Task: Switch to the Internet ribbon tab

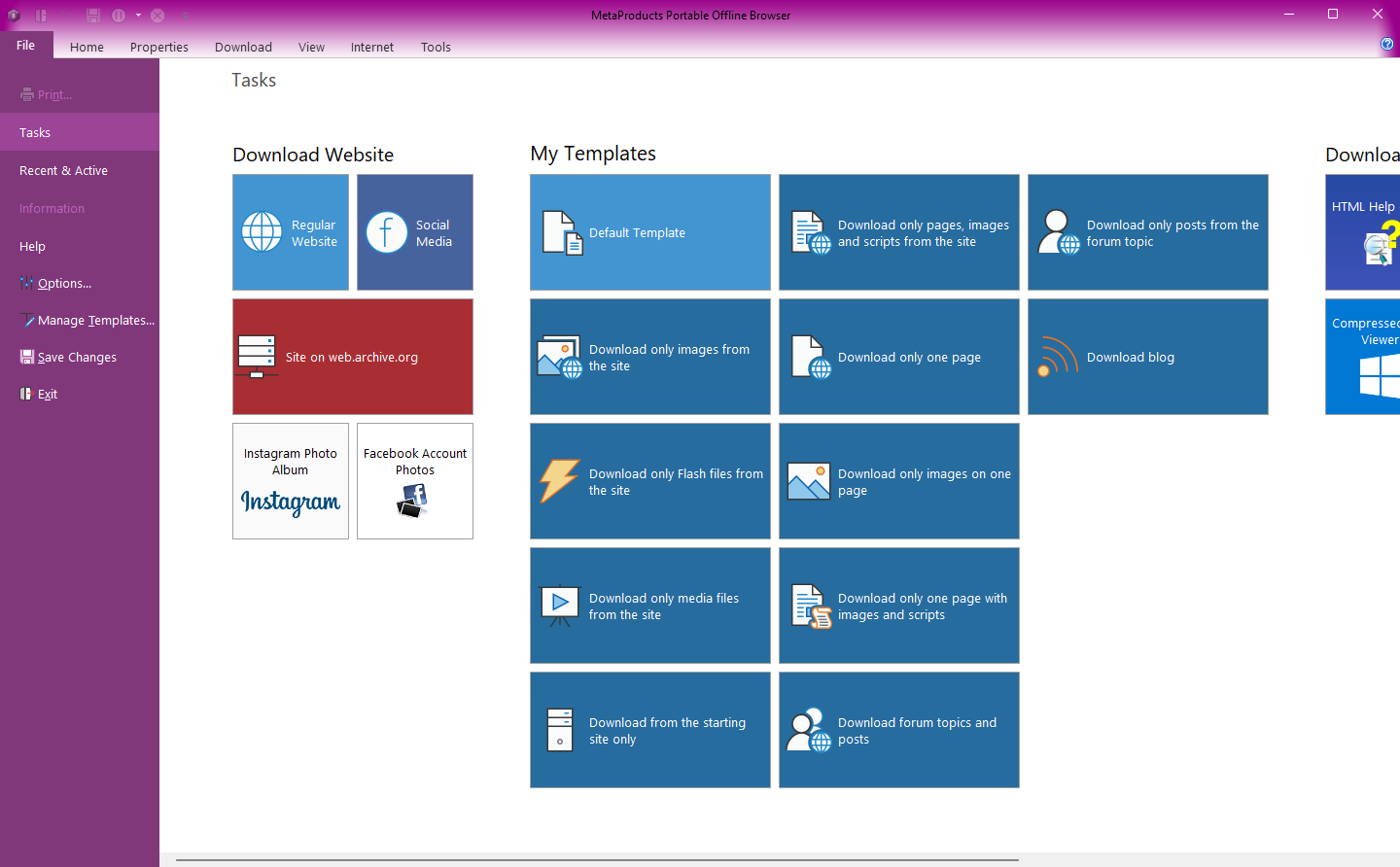Action: point(372,47)
